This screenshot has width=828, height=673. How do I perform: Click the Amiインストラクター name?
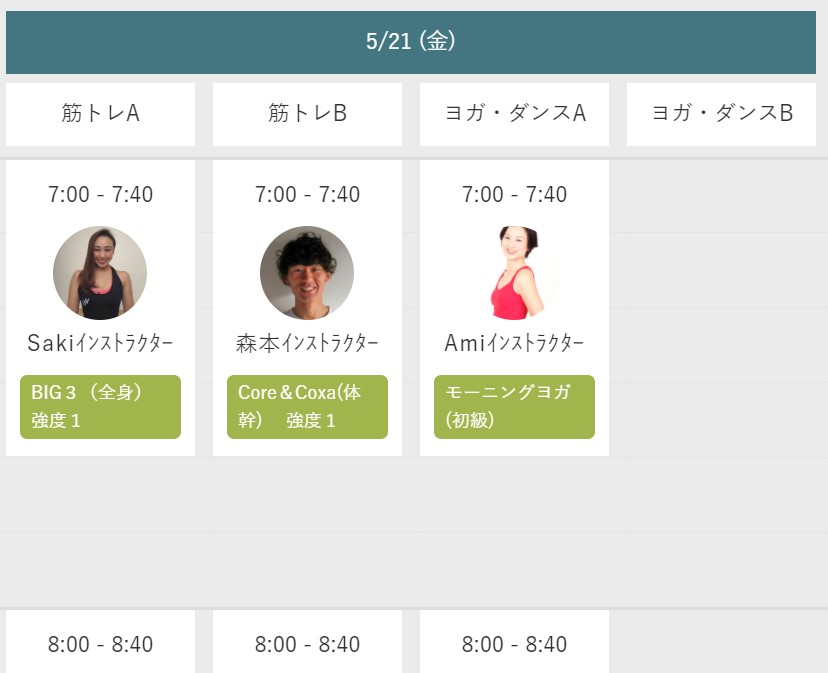pos(514,344)
